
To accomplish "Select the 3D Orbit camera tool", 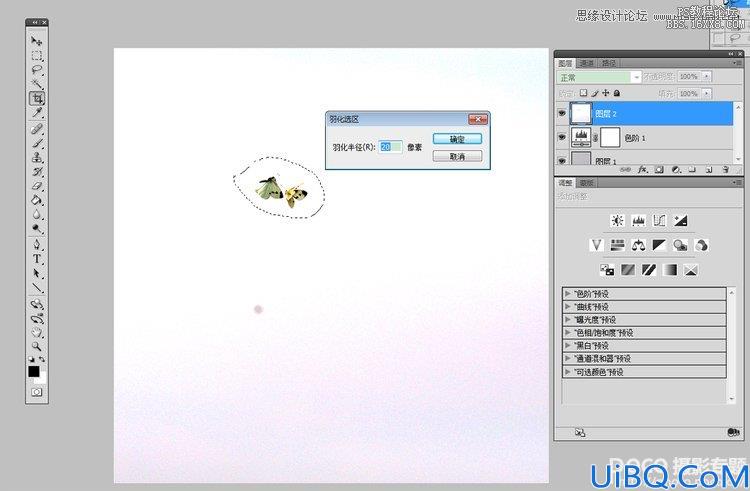I will pos(37,318).
